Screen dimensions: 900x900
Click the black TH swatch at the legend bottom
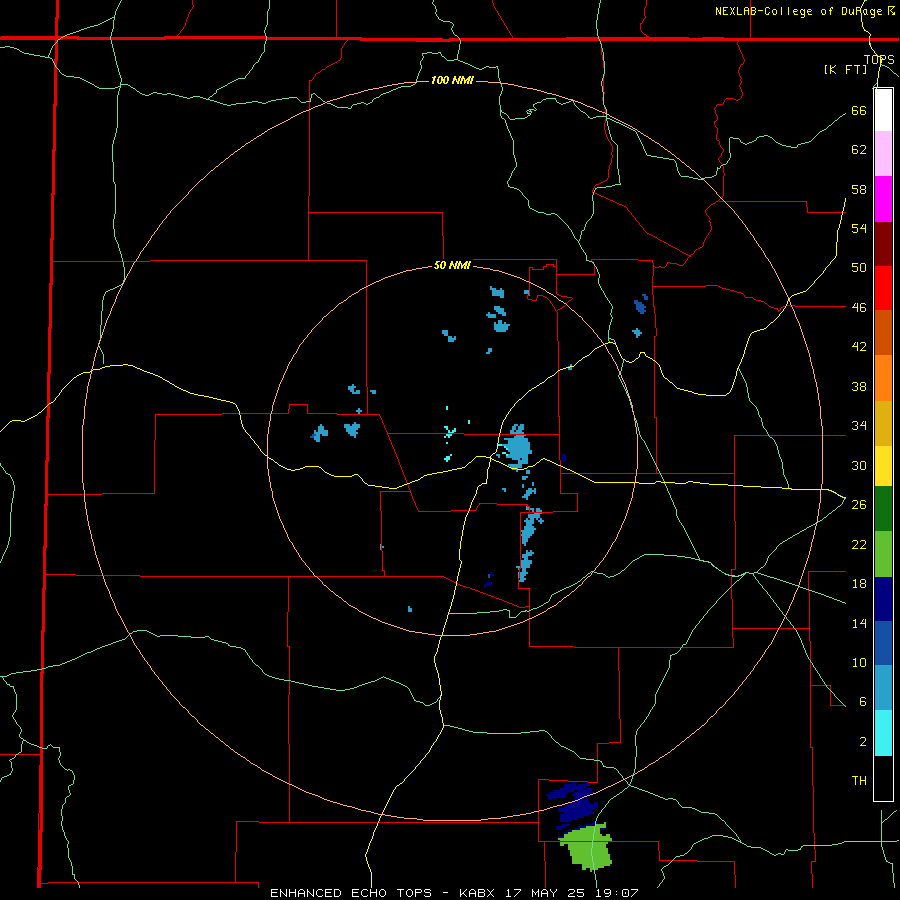tap(883, 778)
